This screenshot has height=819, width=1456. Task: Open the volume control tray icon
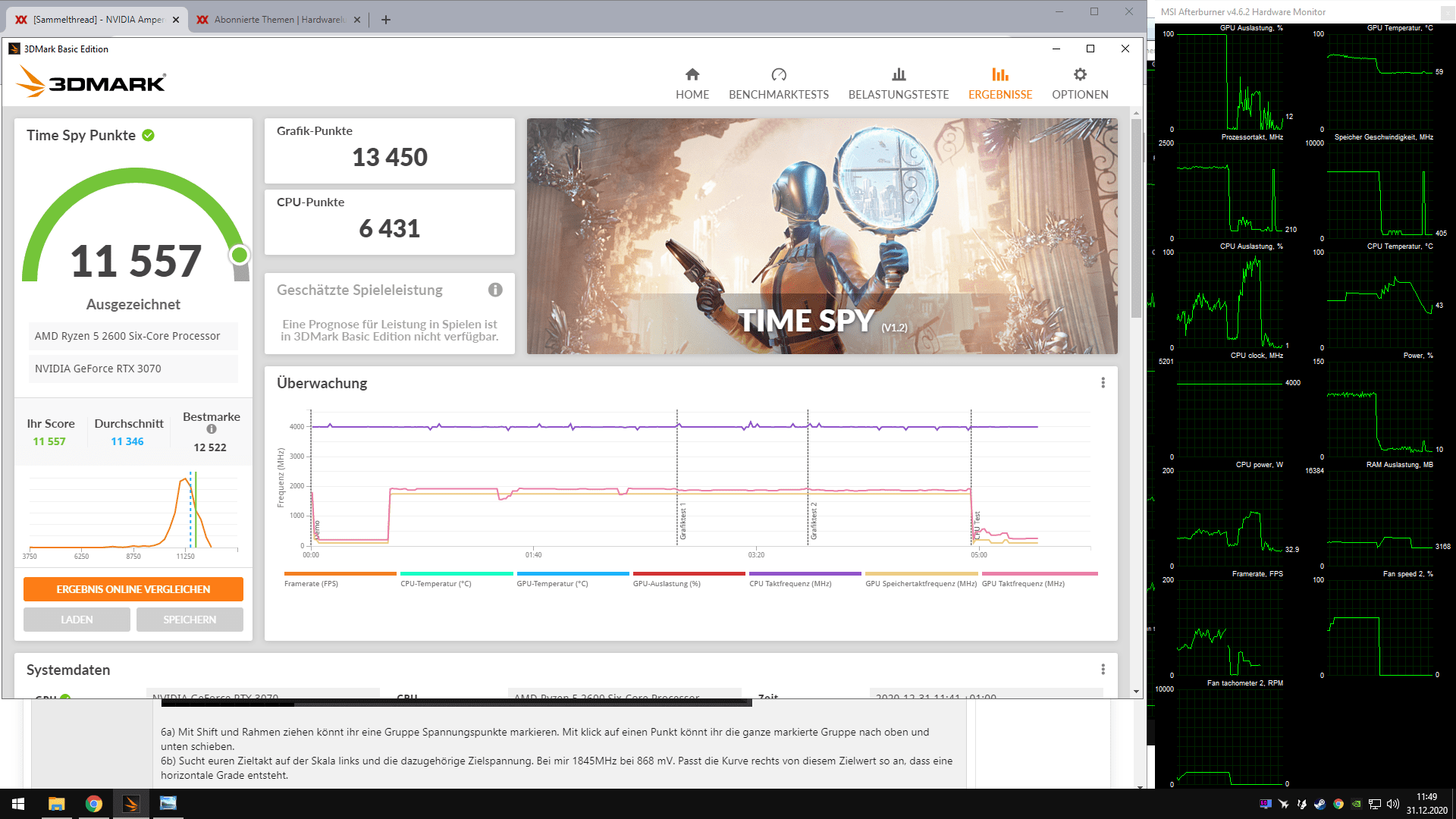(1392, 804)
